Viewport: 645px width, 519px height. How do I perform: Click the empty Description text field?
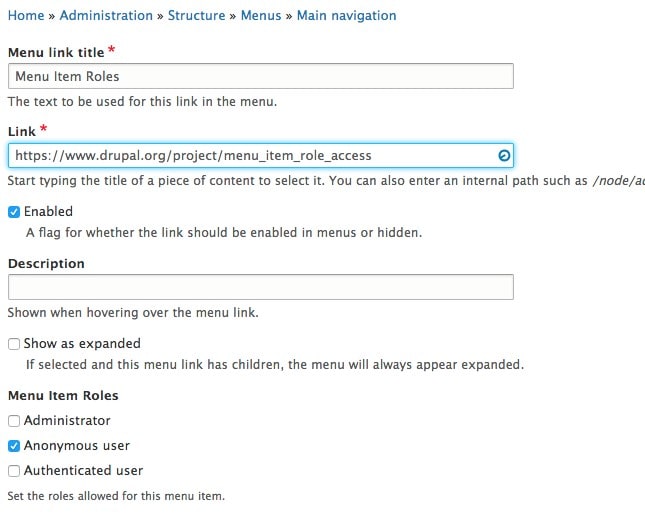click(x=260, y=288)
